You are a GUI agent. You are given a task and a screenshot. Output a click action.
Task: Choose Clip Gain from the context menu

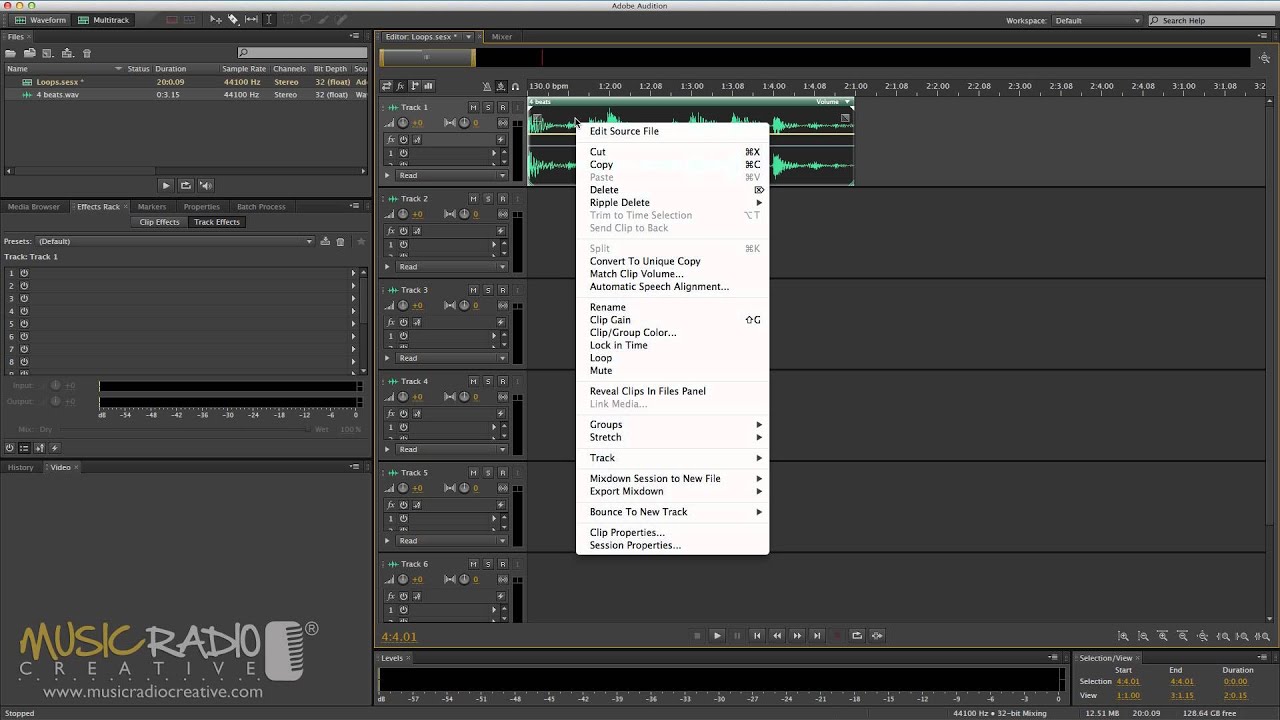click(610, 320)
